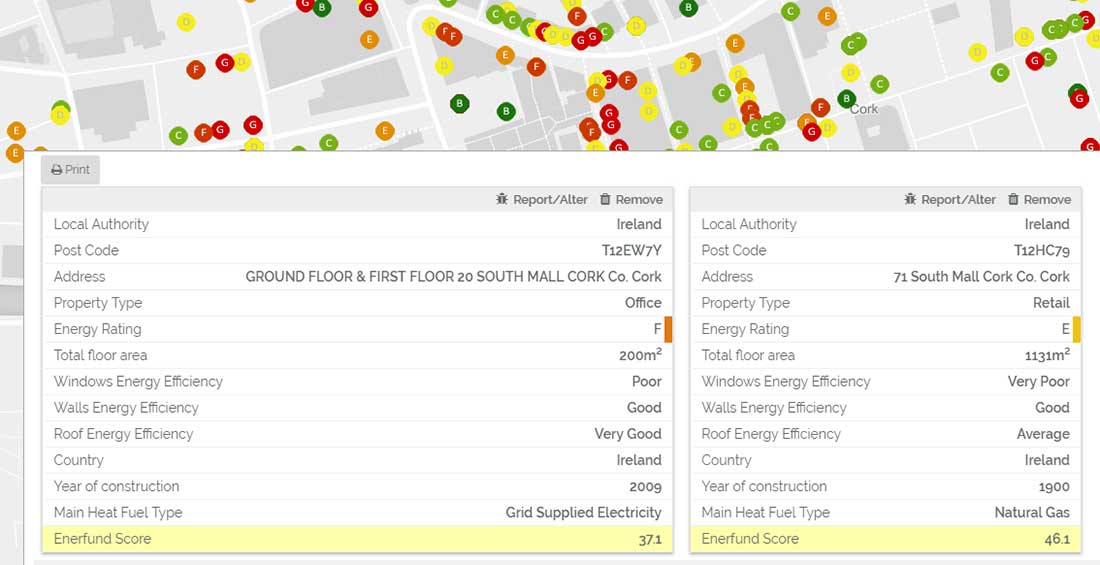Screen dimensions: 1100x565
Task: Select the Enerfund Score 46.1 row
Action: 885,539
